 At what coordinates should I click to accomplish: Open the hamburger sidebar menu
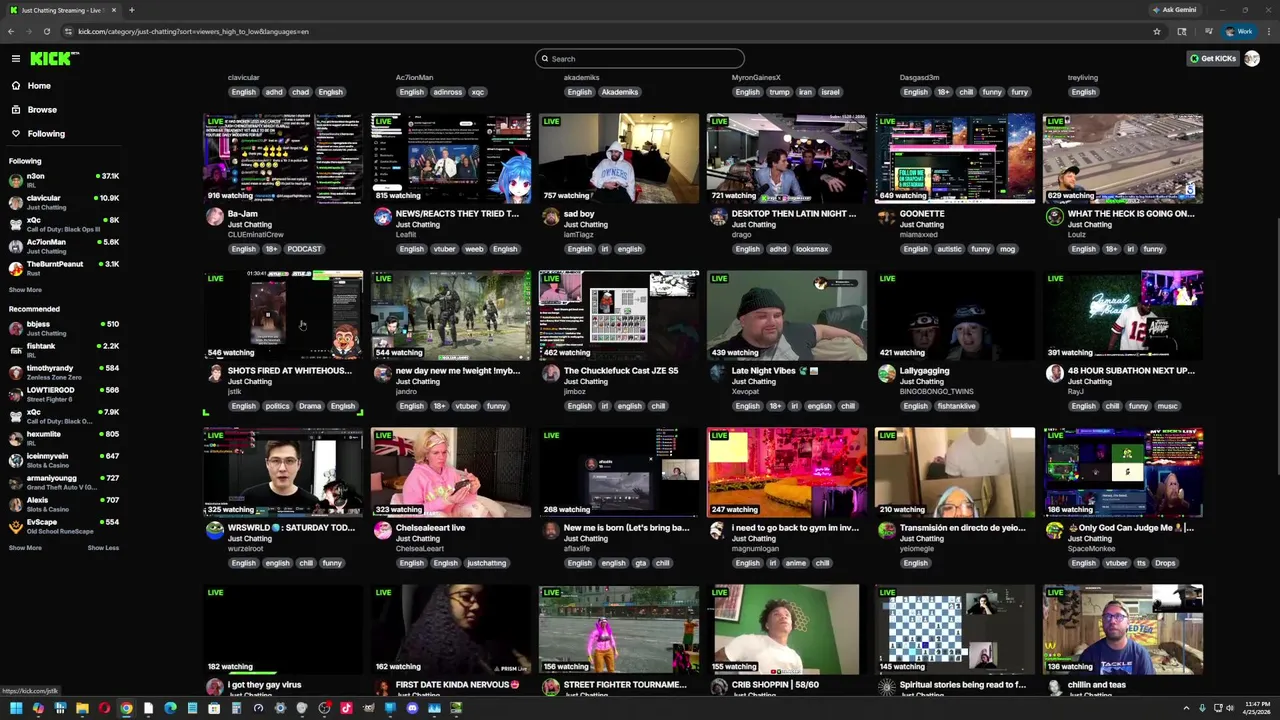[x=16, y=59]
